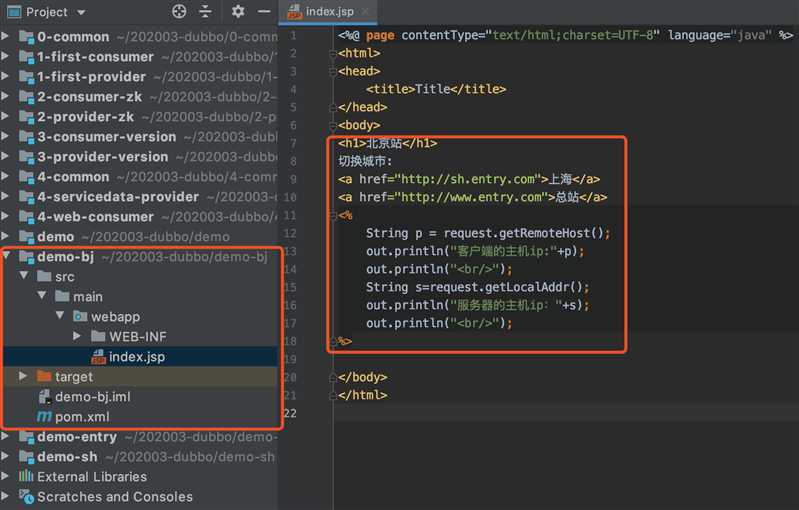Open Project panel settings gear

point(238,12)
